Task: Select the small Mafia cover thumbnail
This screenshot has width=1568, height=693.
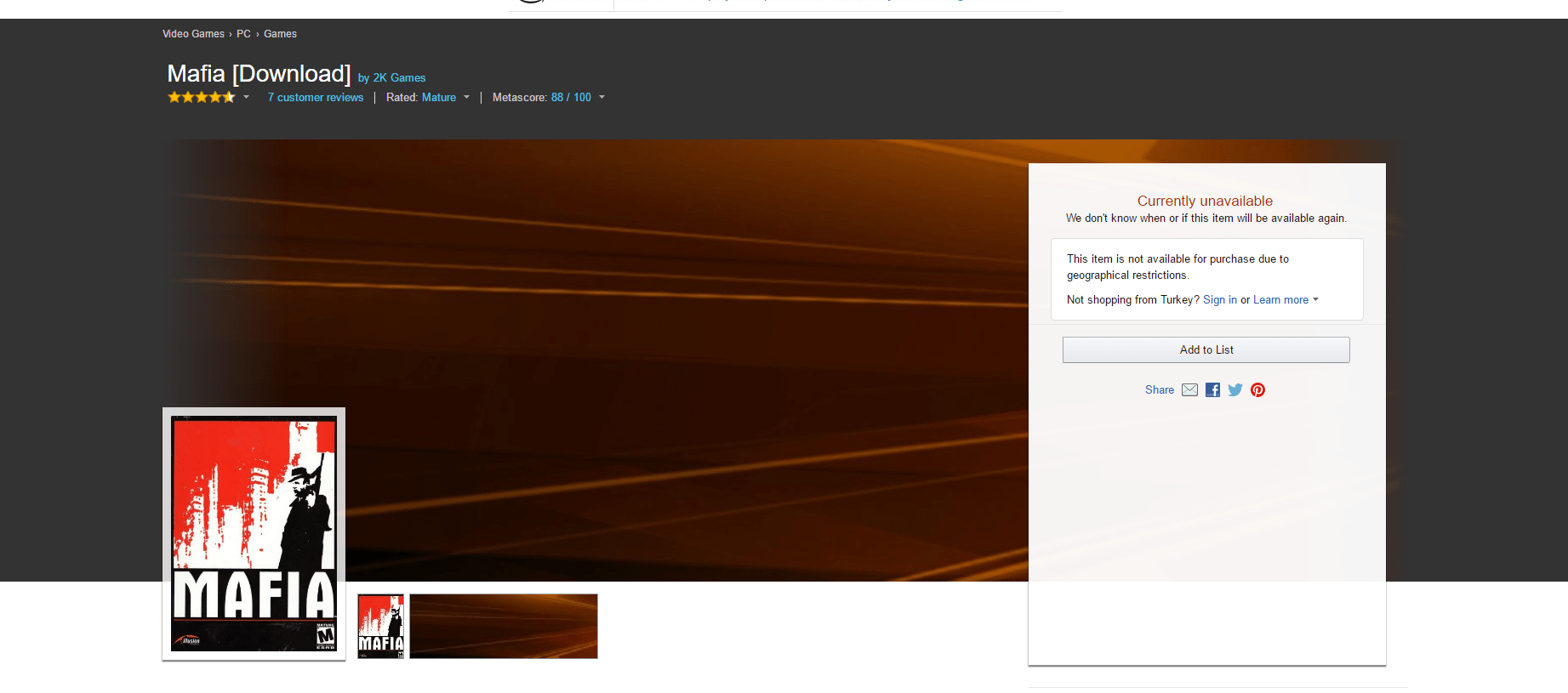Action: [x=381, y=626]
